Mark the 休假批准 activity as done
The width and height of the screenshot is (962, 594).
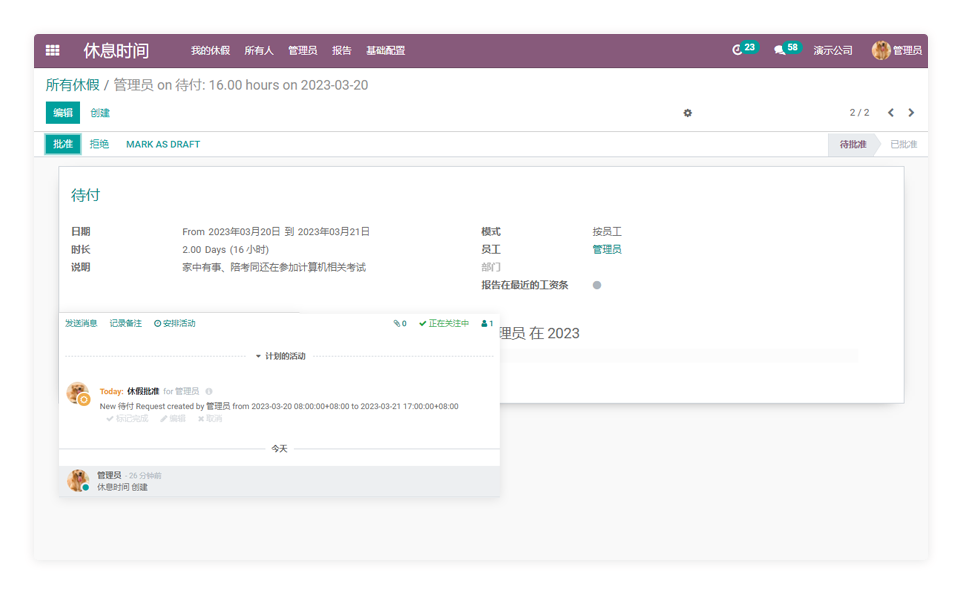coord(127,419)
